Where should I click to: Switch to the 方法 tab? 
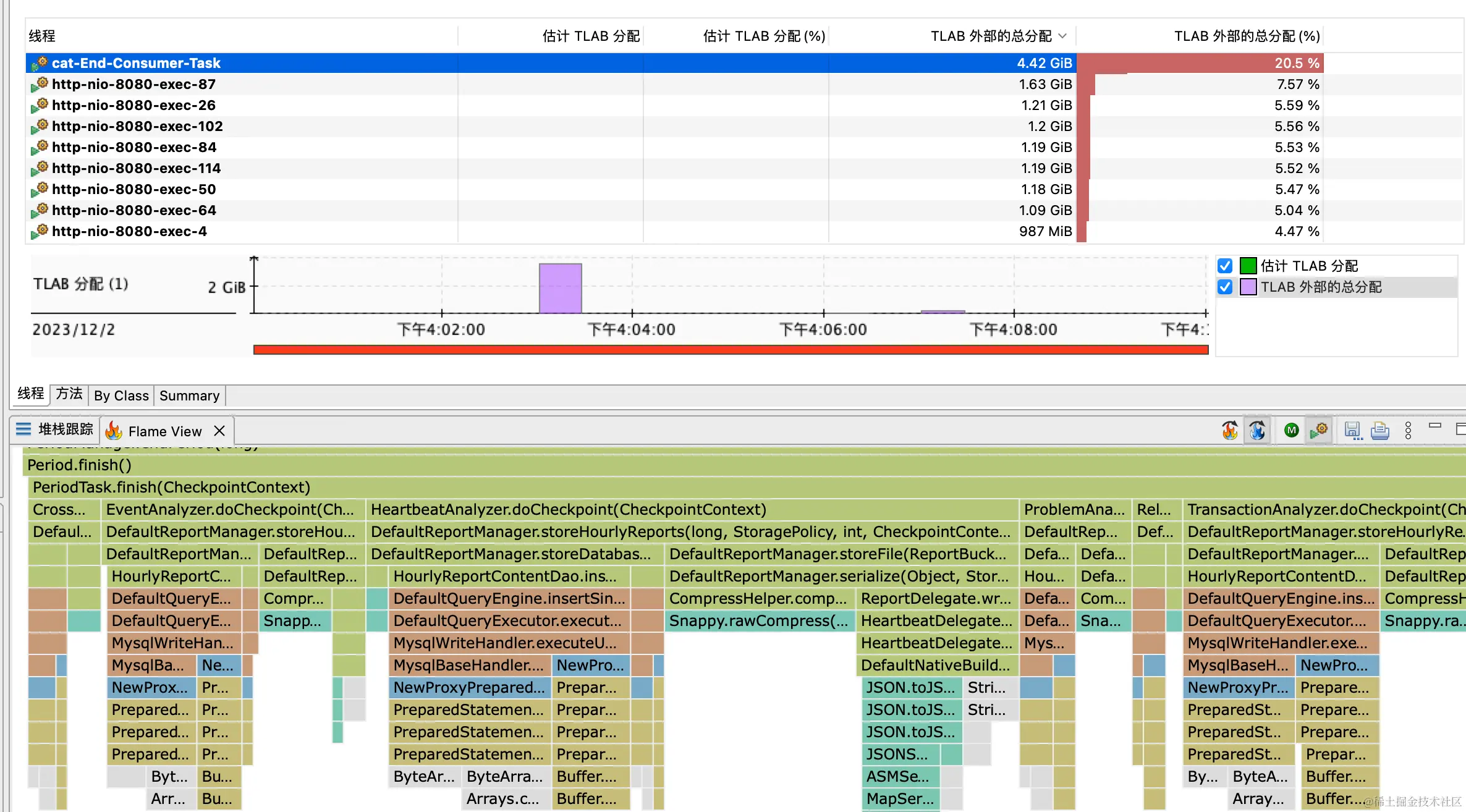[x=69, y=394]
